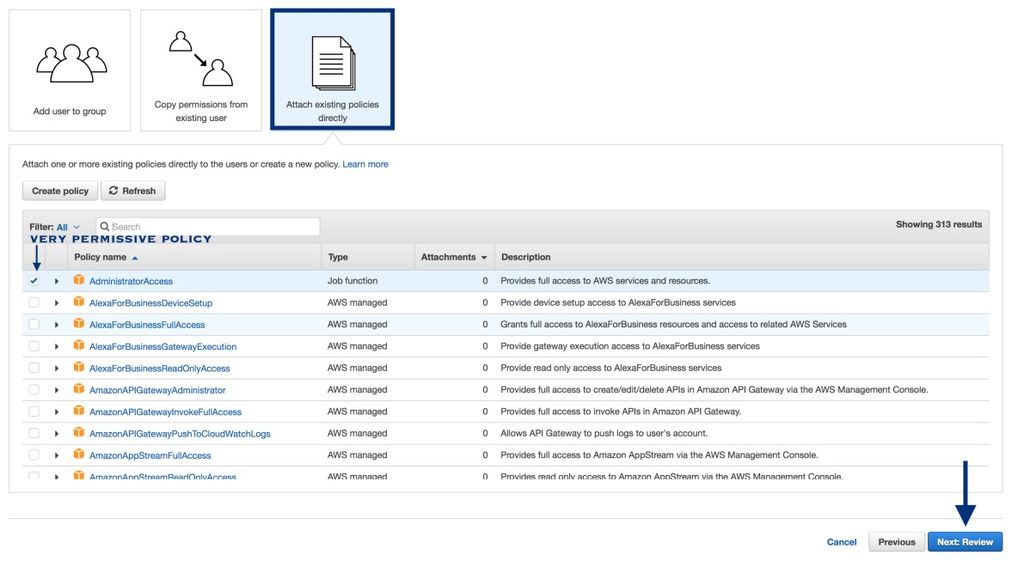Click the AlexaForBusinessReadOnlyAccess policy box icon
This screenshot has height=567, width=1024.
[79, 368]
